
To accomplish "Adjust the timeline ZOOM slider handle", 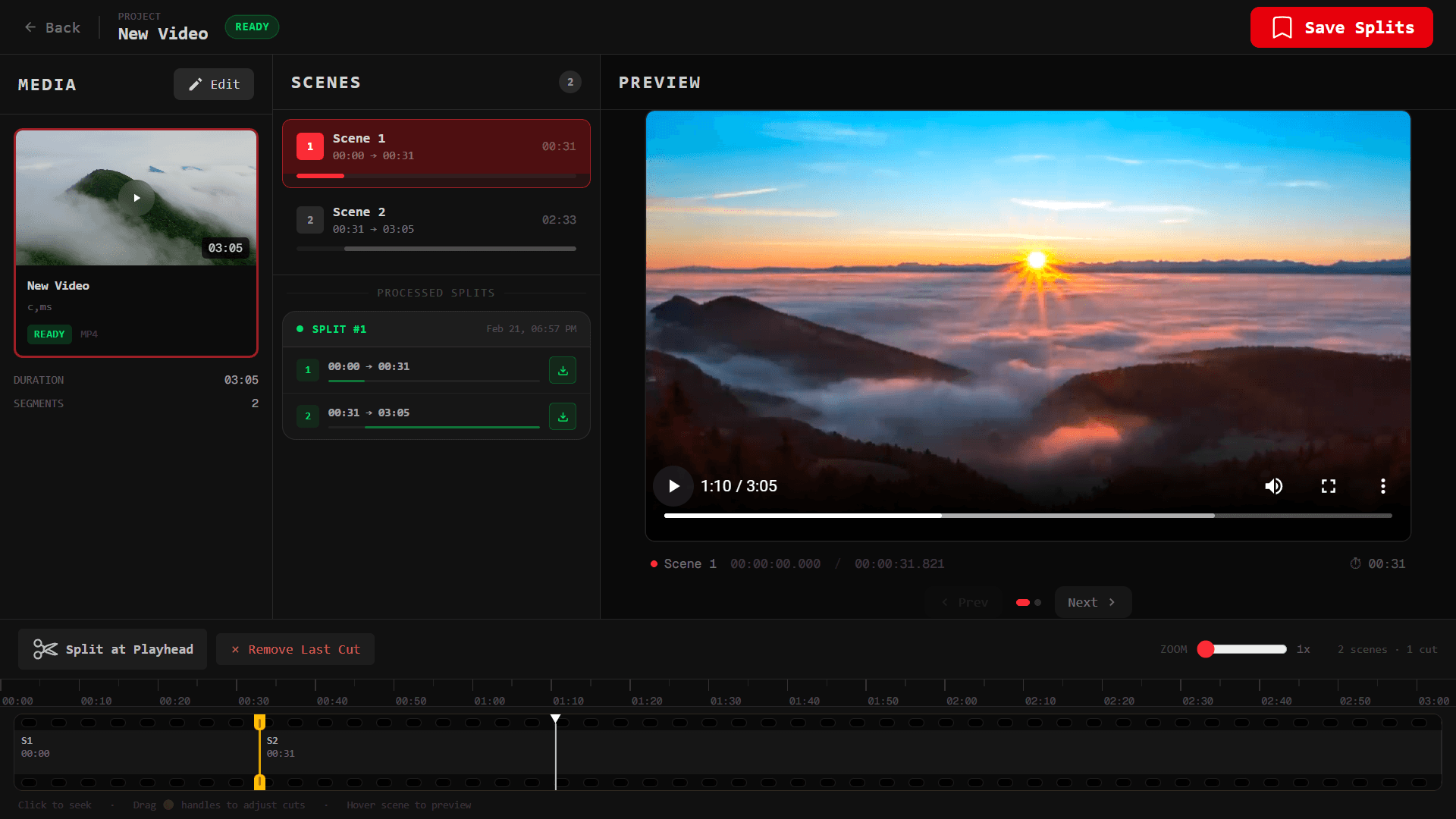I will click(1206, 649).
